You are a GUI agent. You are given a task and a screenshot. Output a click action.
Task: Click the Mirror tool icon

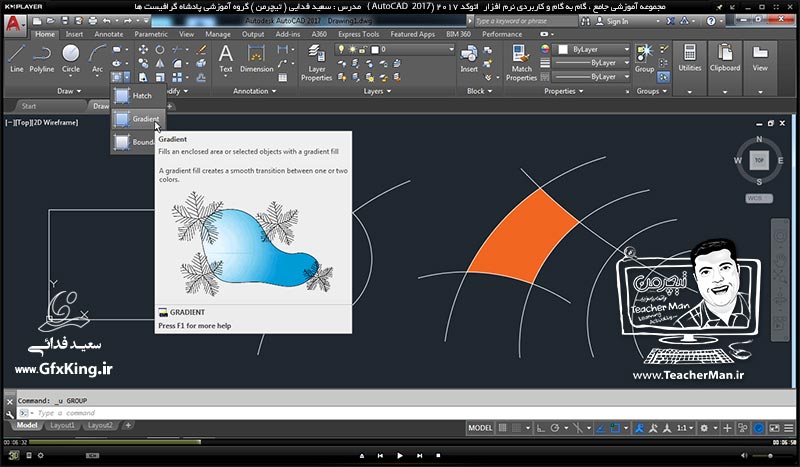[x=160, y=63]
